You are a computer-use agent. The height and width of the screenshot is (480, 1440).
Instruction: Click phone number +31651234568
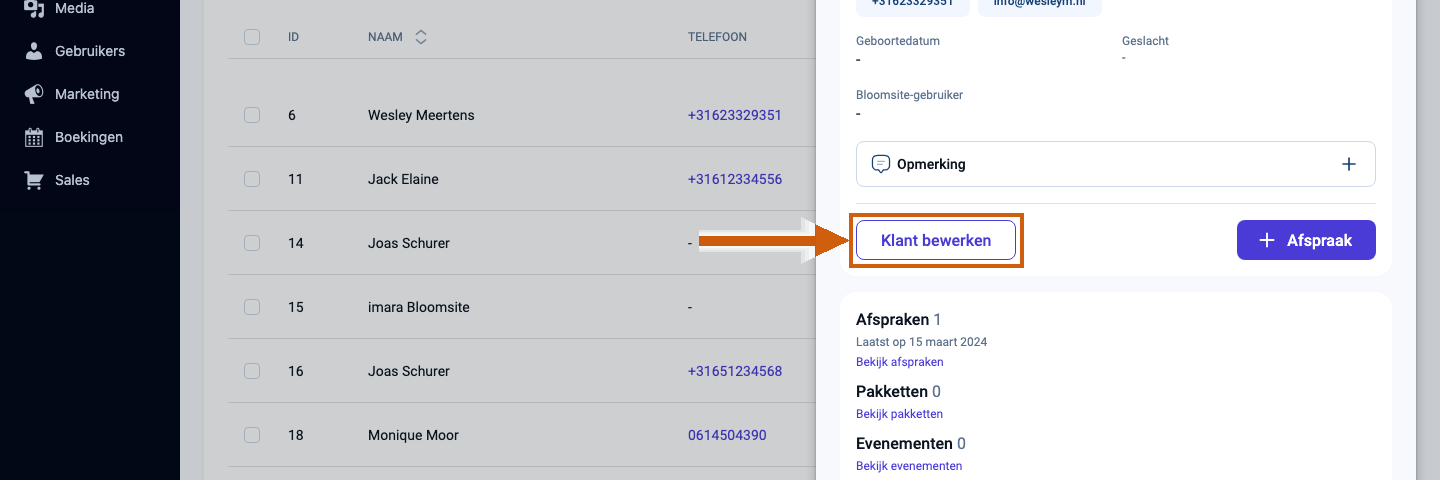[x=735, y=371]
